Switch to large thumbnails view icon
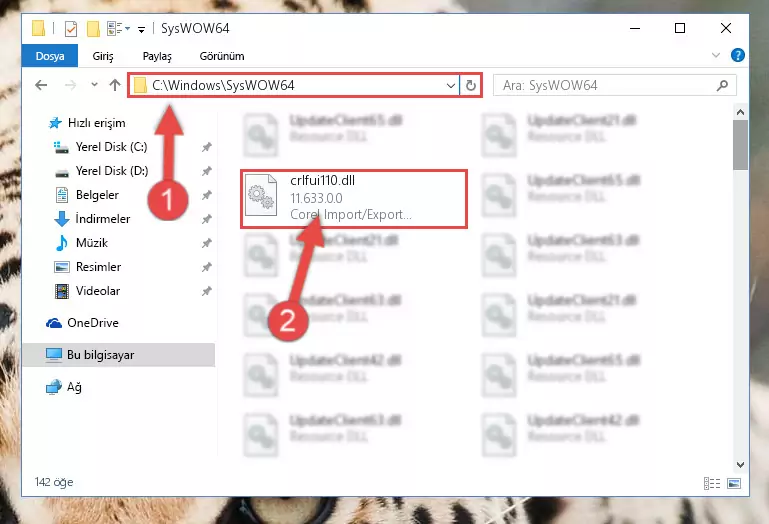Image resolution: width=769 pixels, height=524 pixels. (734, 484)
